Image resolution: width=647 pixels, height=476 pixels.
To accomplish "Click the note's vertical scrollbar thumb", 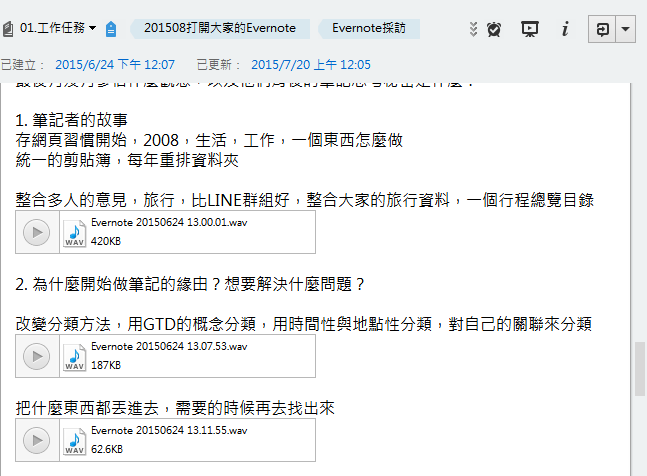I will pos(640,369).
